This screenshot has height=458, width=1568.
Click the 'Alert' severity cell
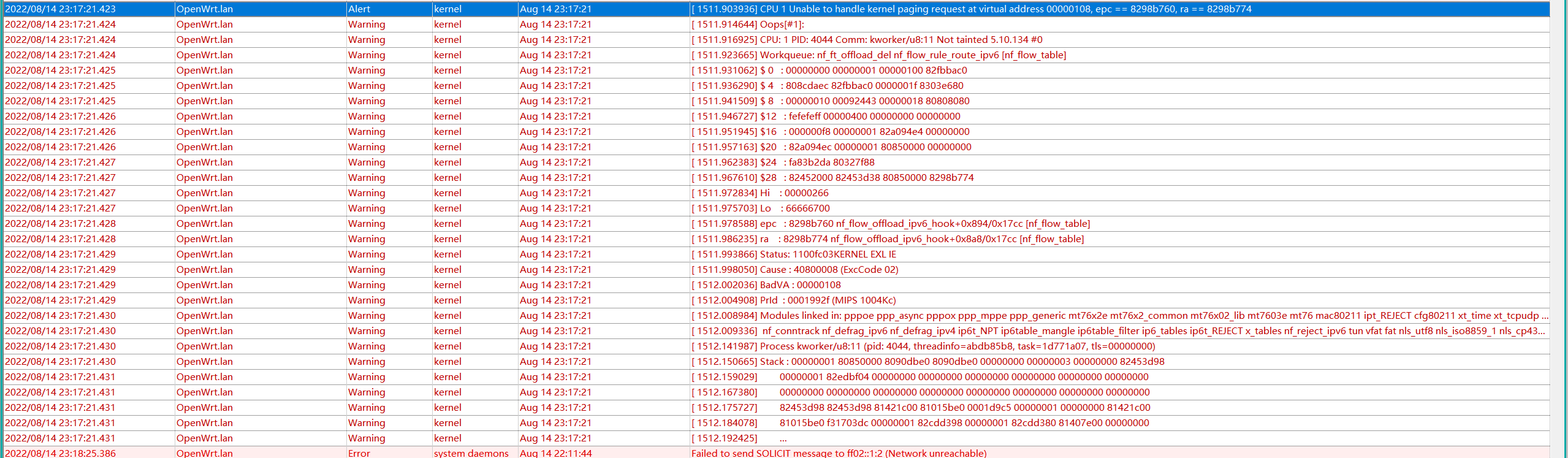359,9
